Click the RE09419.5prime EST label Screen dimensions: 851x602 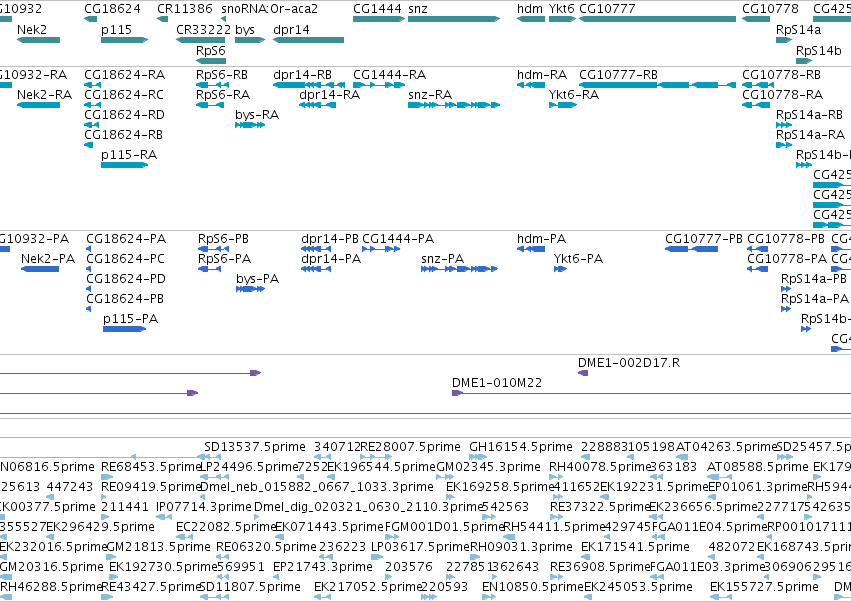pyautogui.click(x=151, y=486)
